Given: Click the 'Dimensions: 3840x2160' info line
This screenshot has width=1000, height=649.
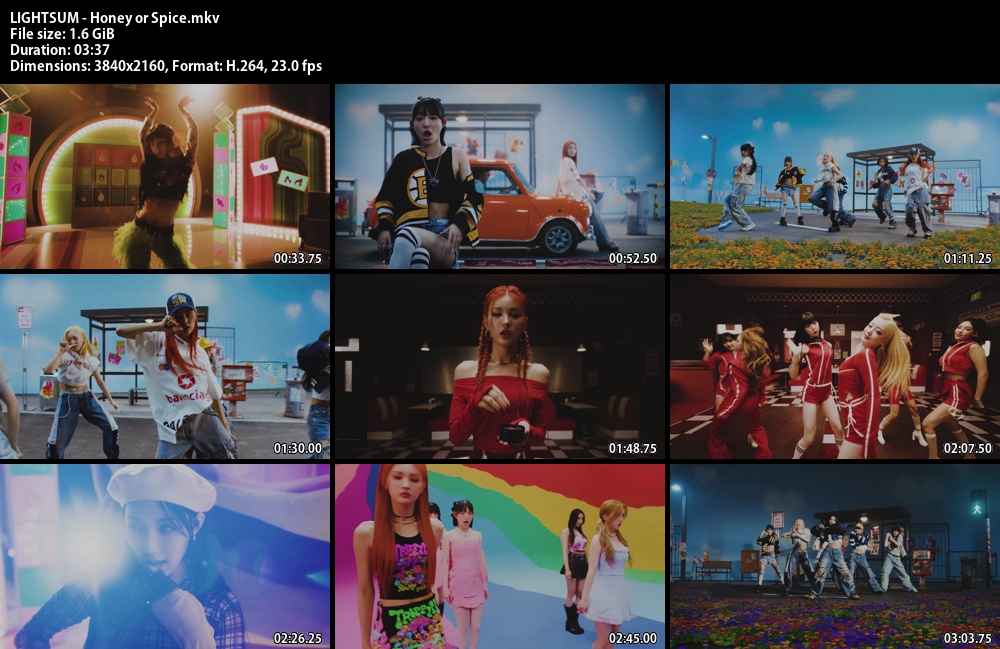Looking at the screenshot, I should pos(166,66).
